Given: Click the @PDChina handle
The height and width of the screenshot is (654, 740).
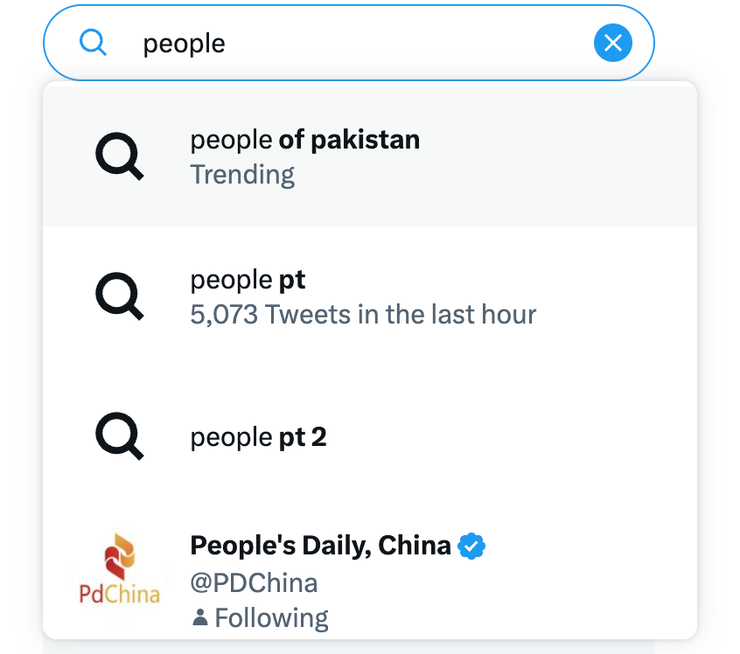Looking at the screenshot, I should click(x=253, y=583).
